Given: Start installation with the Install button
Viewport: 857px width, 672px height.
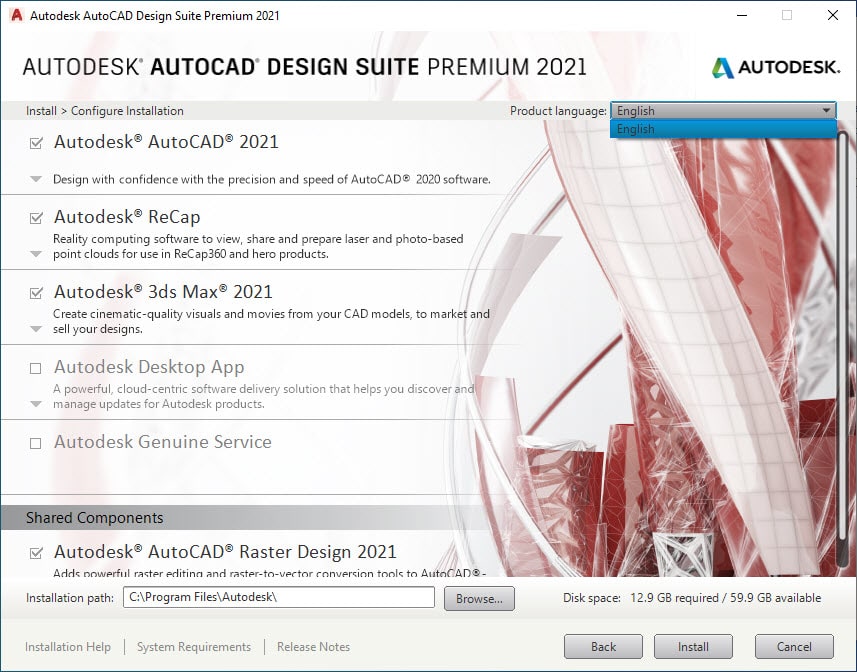Looking at the screenshot, I should click(693, 647).
